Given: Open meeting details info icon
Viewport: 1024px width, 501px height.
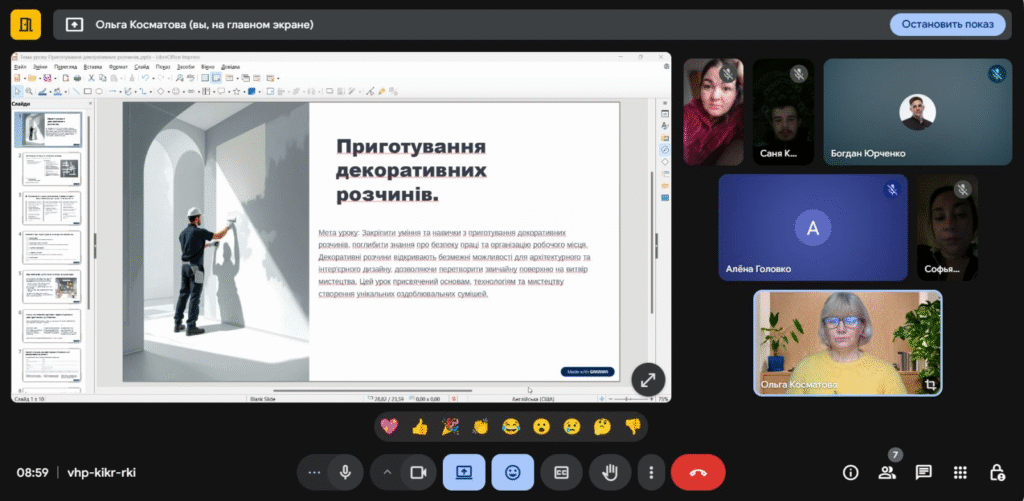Looking at the screenshot, I should 851,472.
